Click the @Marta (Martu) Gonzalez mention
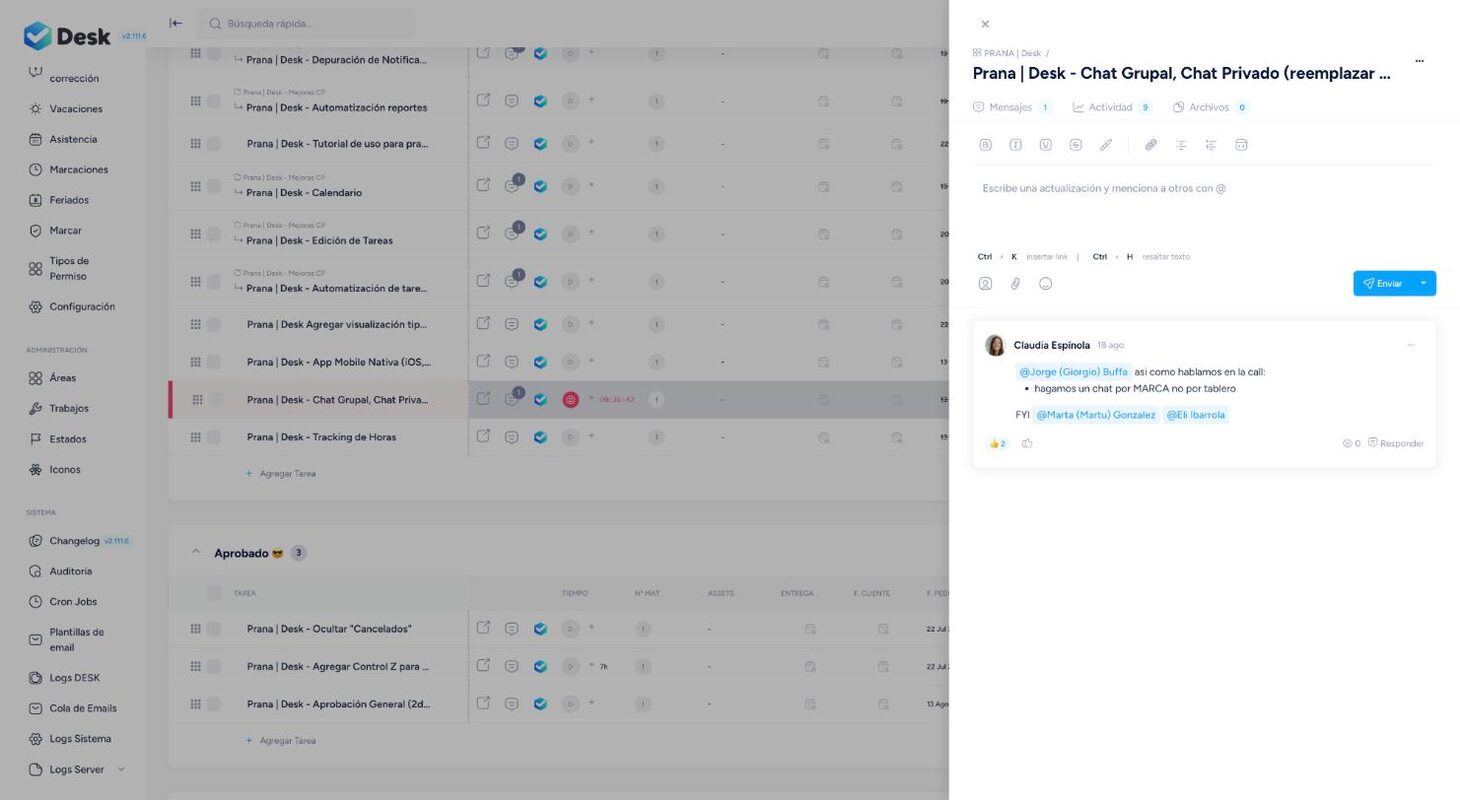The height and width of the screenshot is (800, 1460). [1095, 415]
